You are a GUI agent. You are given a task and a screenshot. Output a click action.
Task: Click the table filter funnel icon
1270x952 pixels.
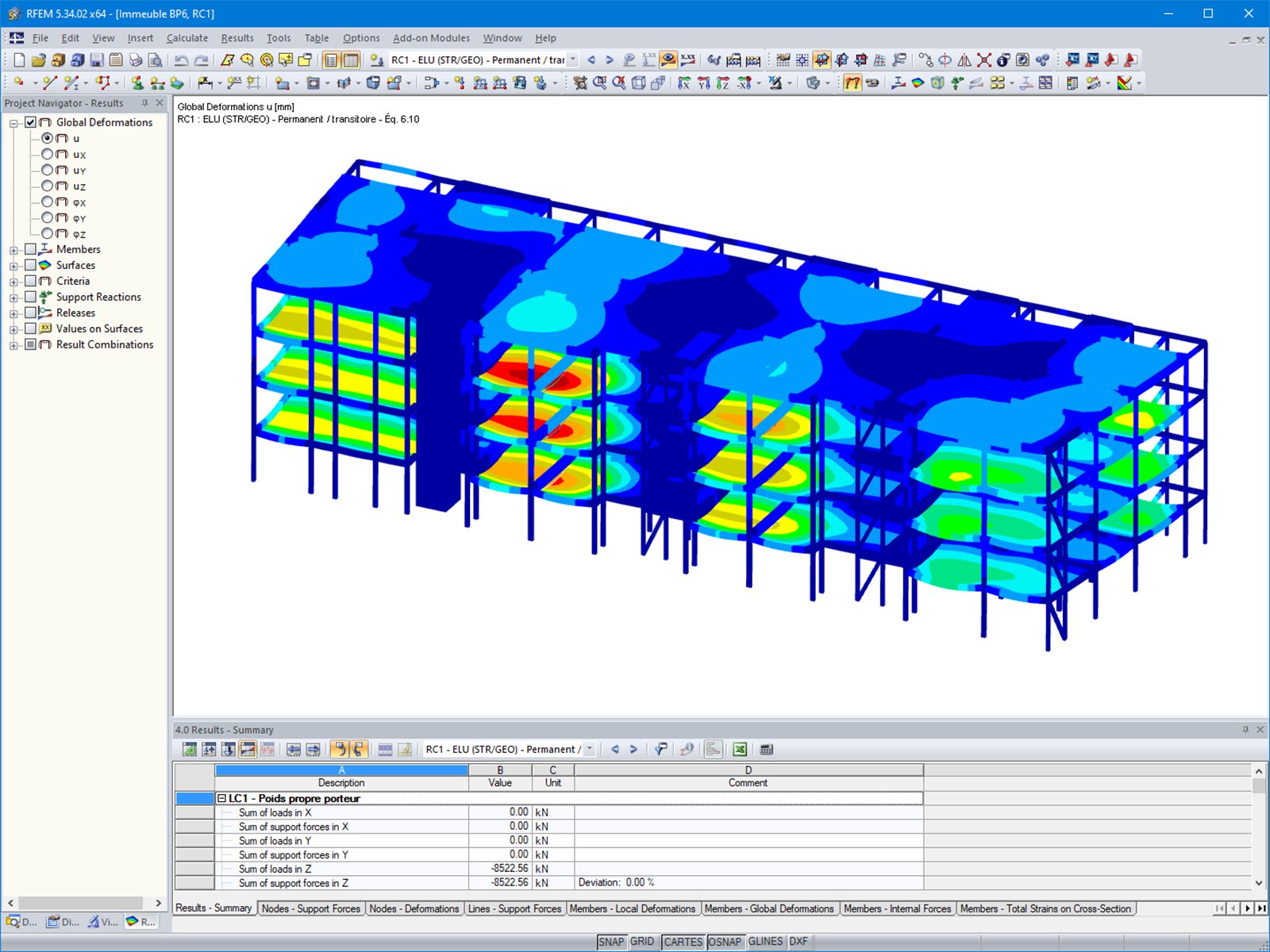pos(660,750)
